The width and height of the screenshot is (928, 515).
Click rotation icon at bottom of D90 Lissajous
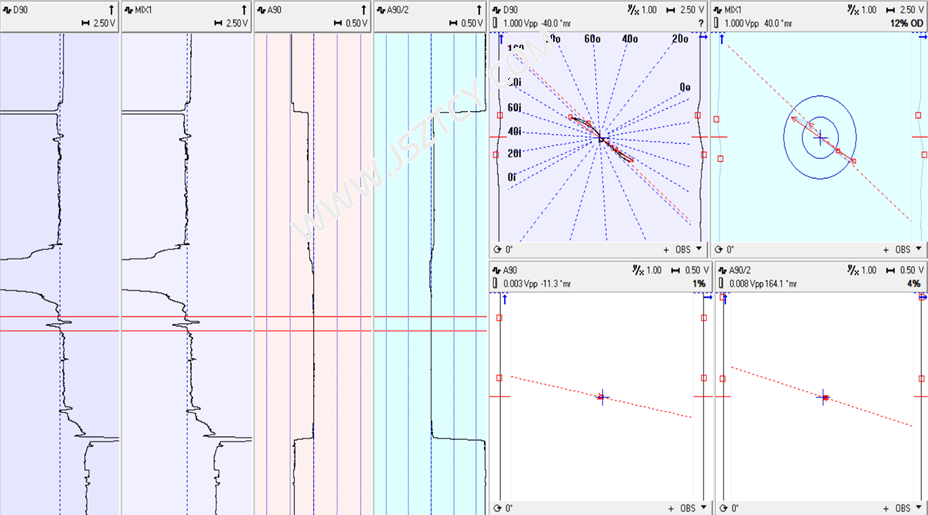(497, 249)
